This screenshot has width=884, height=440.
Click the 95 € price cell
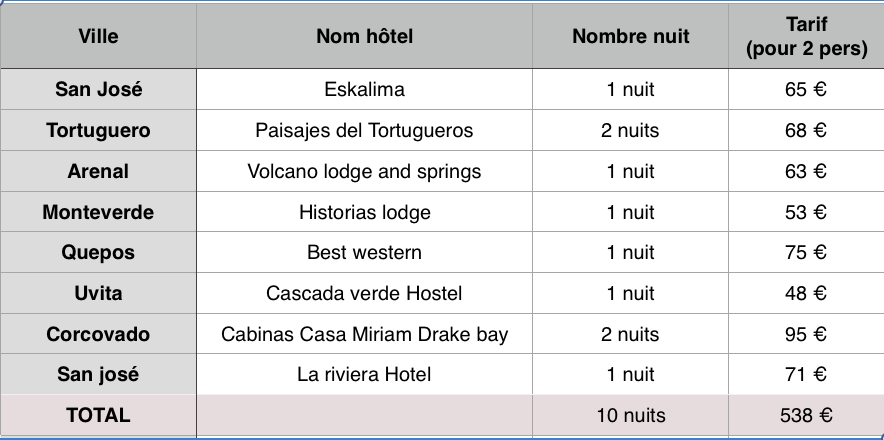click(x=806, y=334)
